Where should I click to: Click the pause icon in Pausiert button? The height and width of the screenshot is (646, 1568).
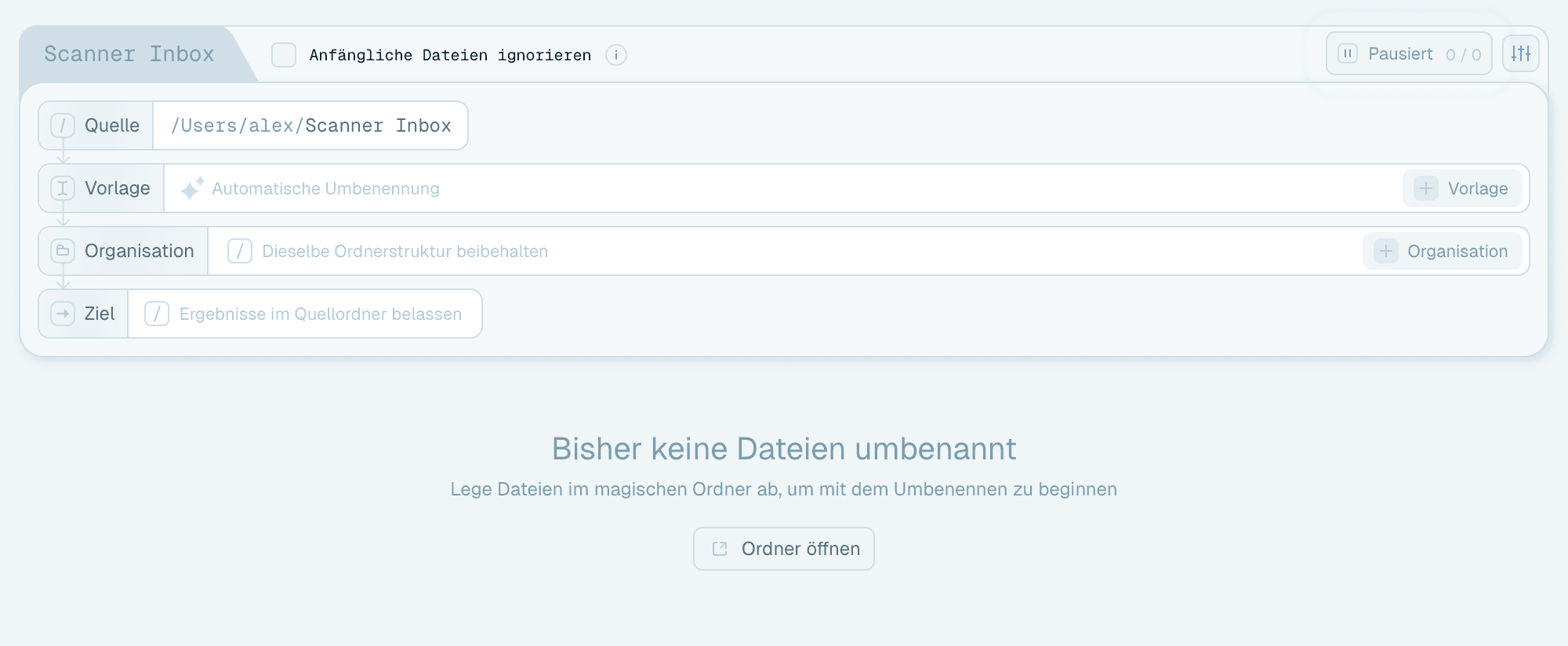1348,53
